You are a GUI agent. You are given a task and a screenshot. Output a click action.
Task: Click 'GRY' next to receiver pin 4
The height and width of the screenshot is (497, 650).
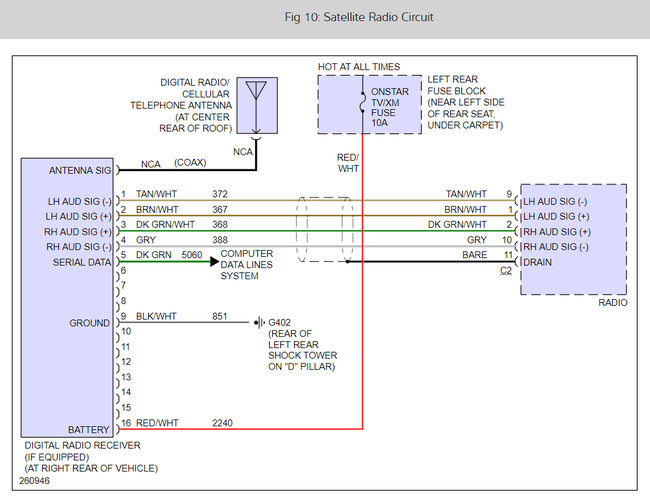pos(146,240)
